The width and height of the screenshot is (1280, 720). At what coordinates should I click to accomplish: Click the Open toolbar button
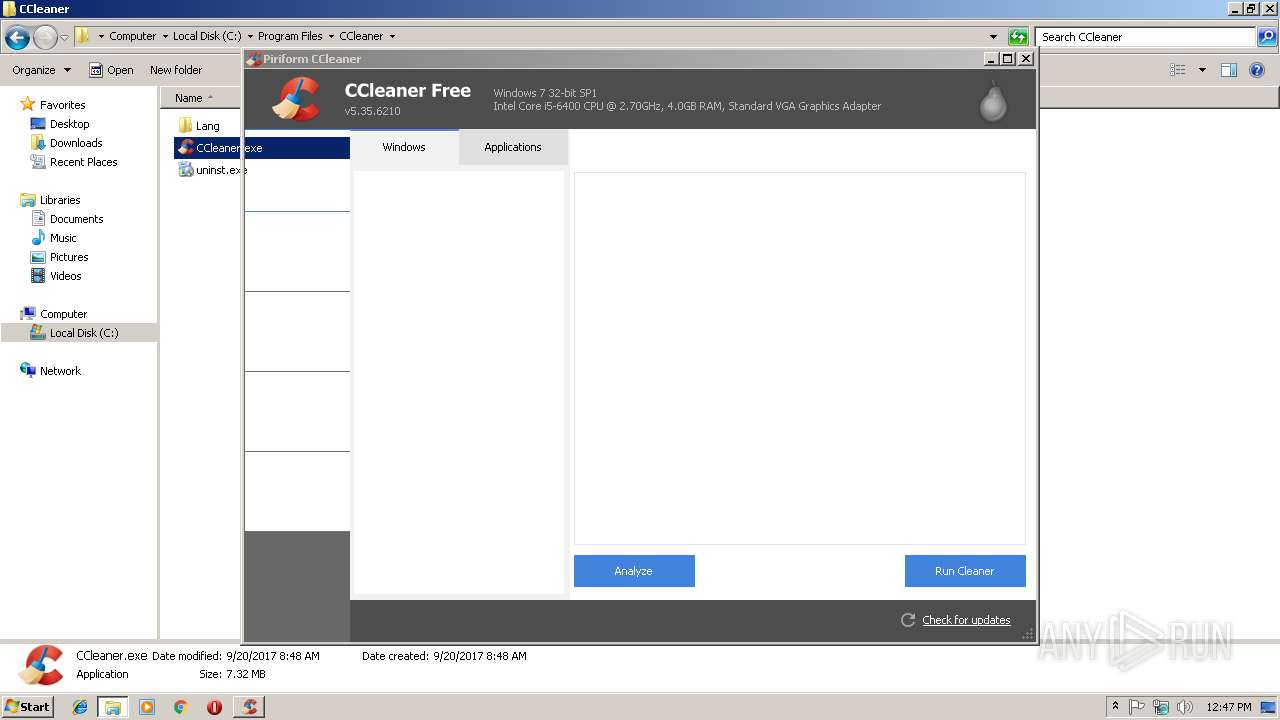click(x=111, y=70)
